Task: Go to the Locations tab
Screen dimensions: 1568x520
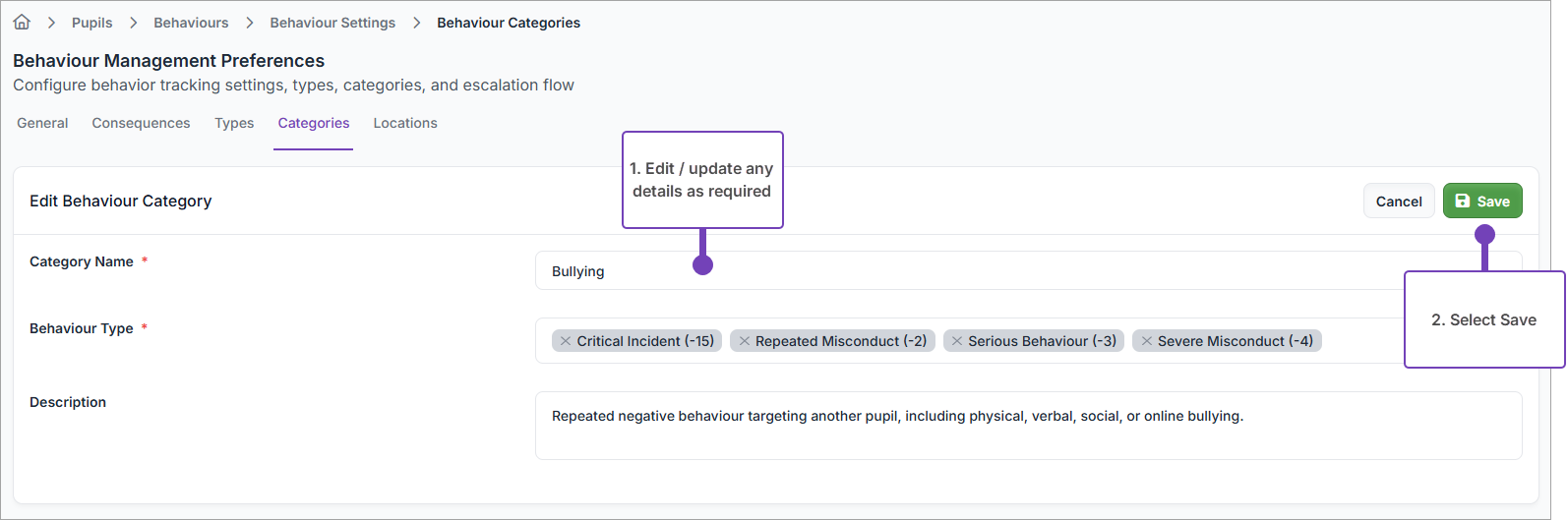Action: point(405,123)
